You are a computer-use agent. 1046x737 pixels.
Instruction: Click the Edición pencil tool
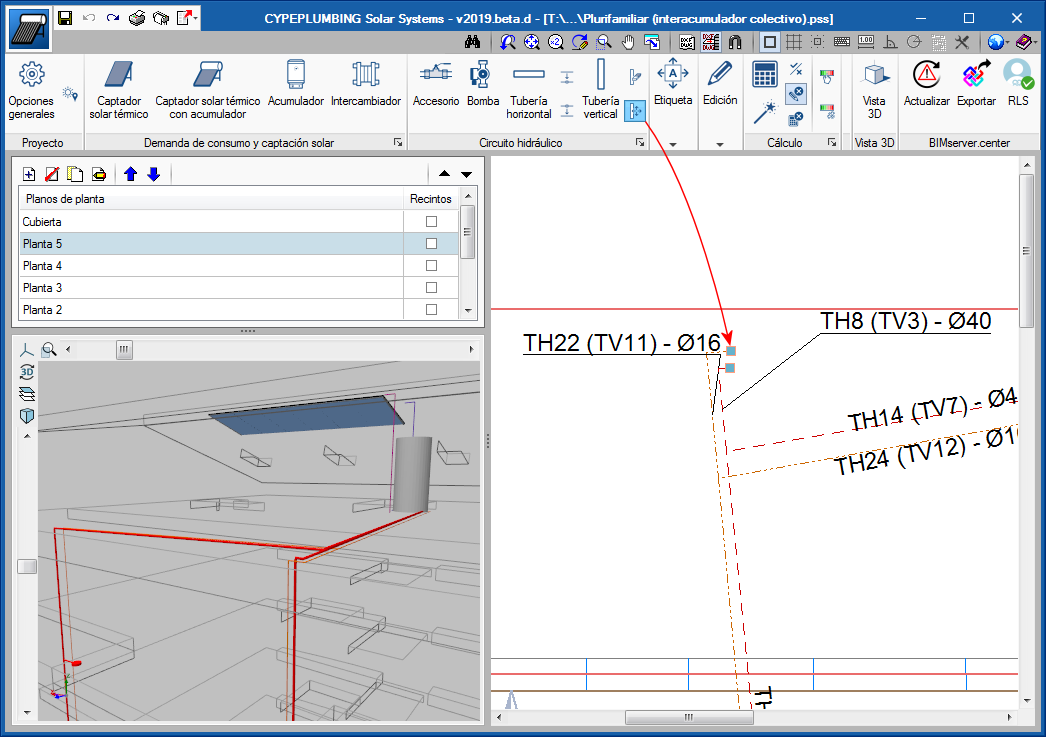[x=720, y=83]
